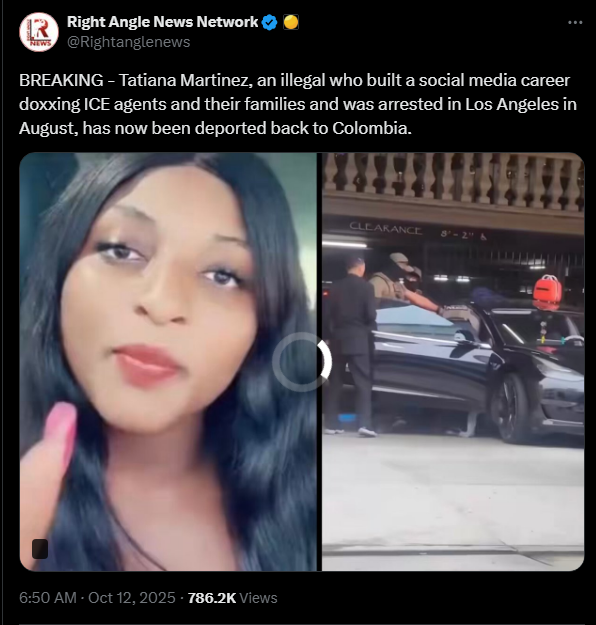596x625 pixels.
Task: Click the loading spinner in the video center
Action: (x=302, y=362)
